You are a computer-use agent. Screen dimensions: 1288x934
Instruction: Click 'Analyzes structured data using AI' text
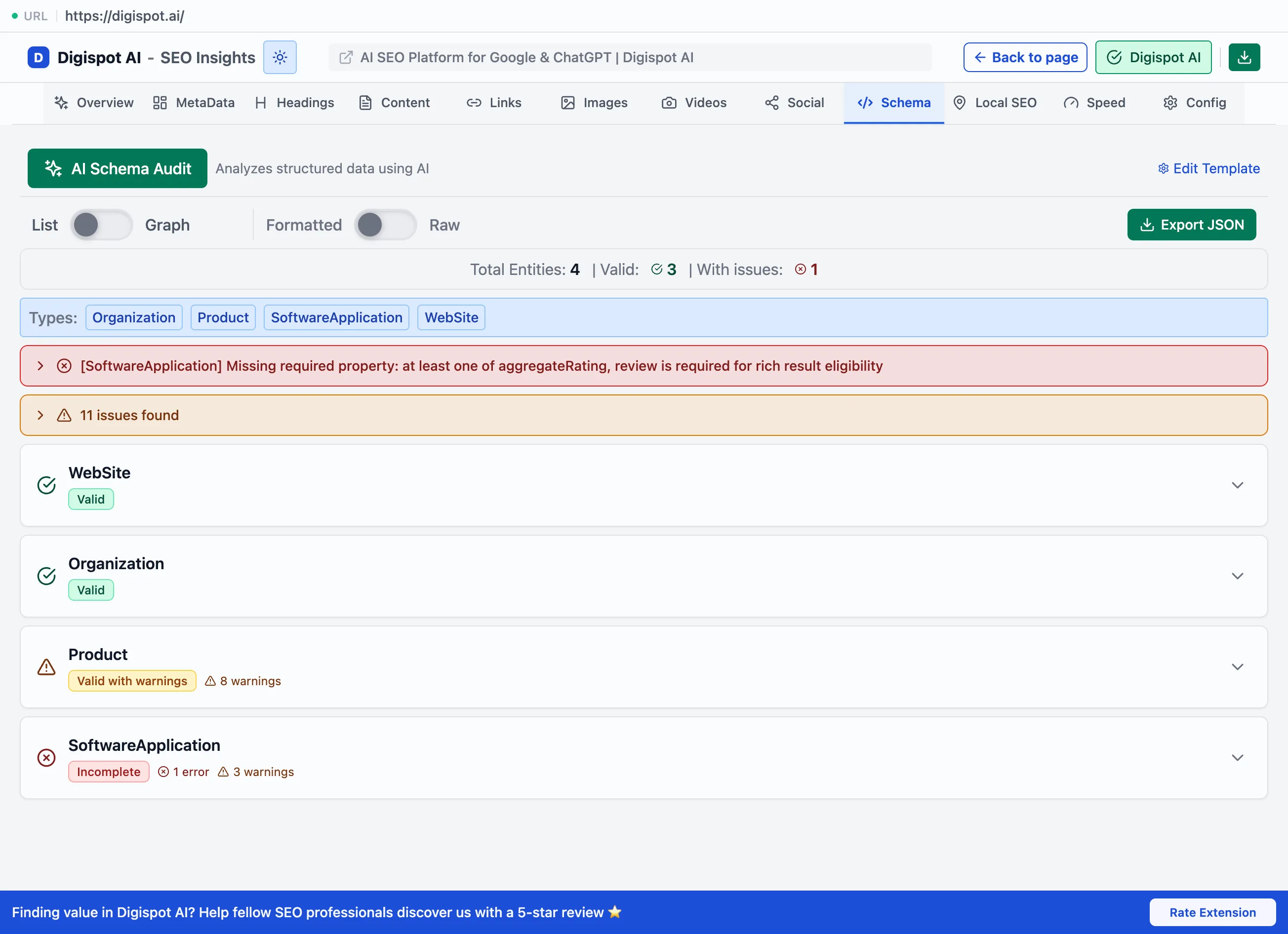(x=322, y=169)
